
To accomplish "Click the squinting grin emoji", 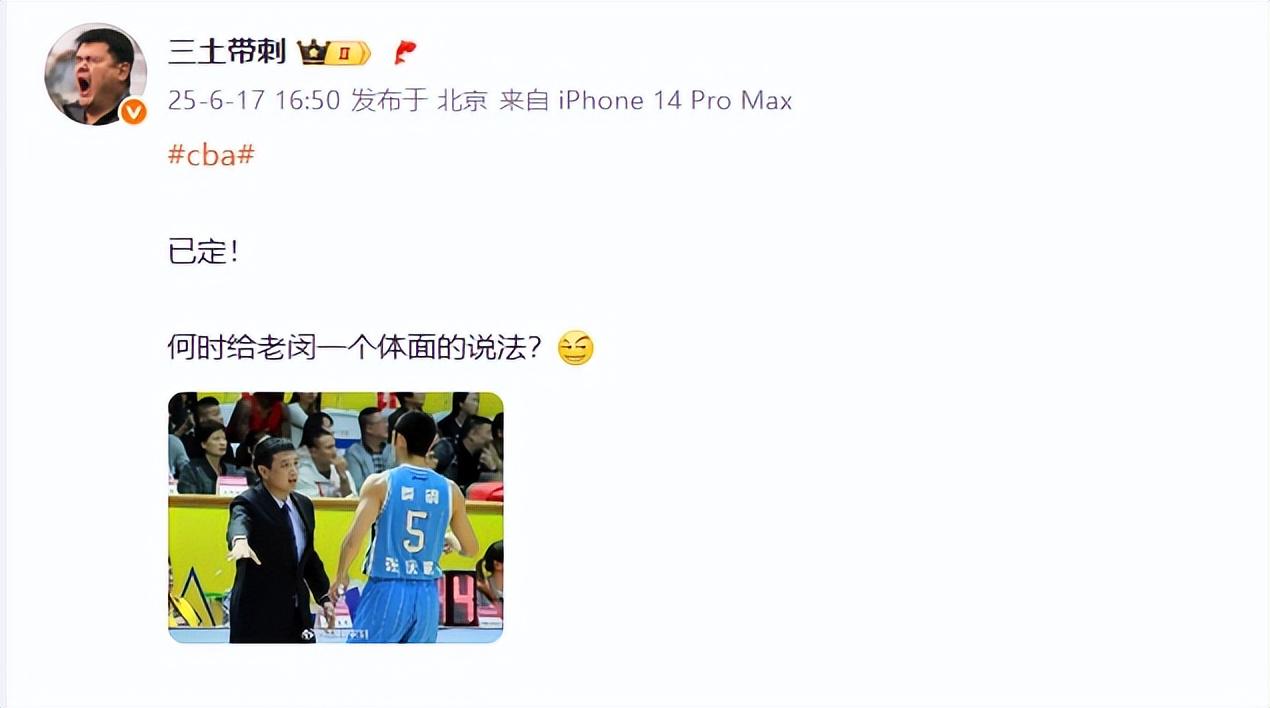I will pos(575,348).
